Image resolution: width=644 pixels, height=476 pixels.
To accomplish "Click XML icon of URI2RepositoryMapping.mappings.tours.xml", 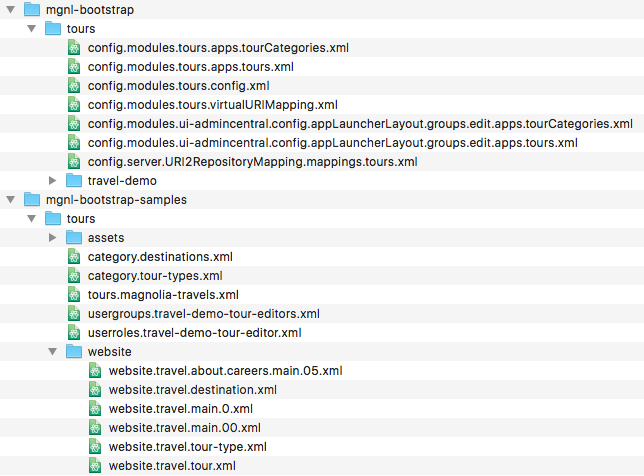I will click(x=74, y=161).
